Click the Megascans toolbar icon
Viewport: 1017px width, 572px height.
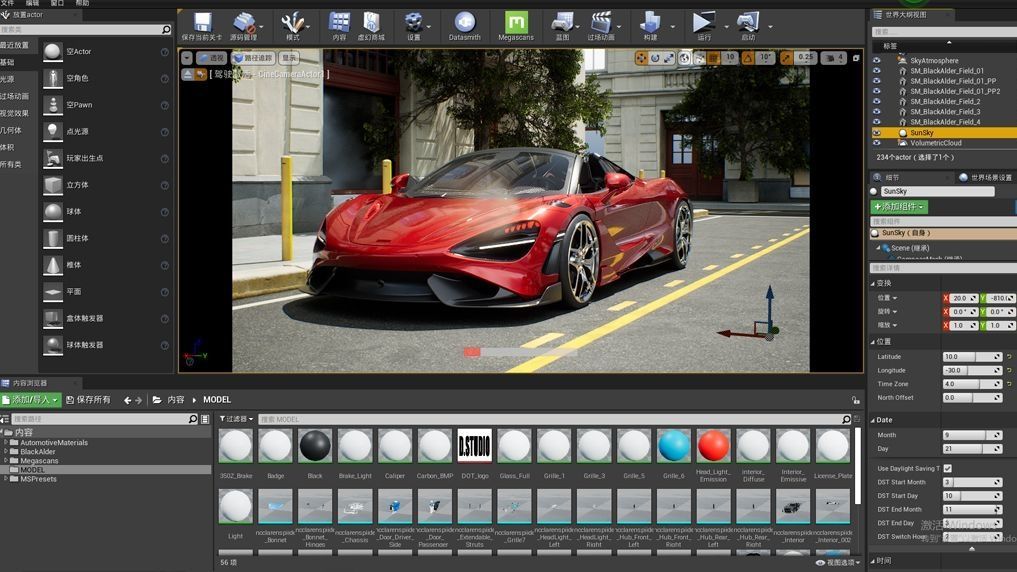point(515,24)
